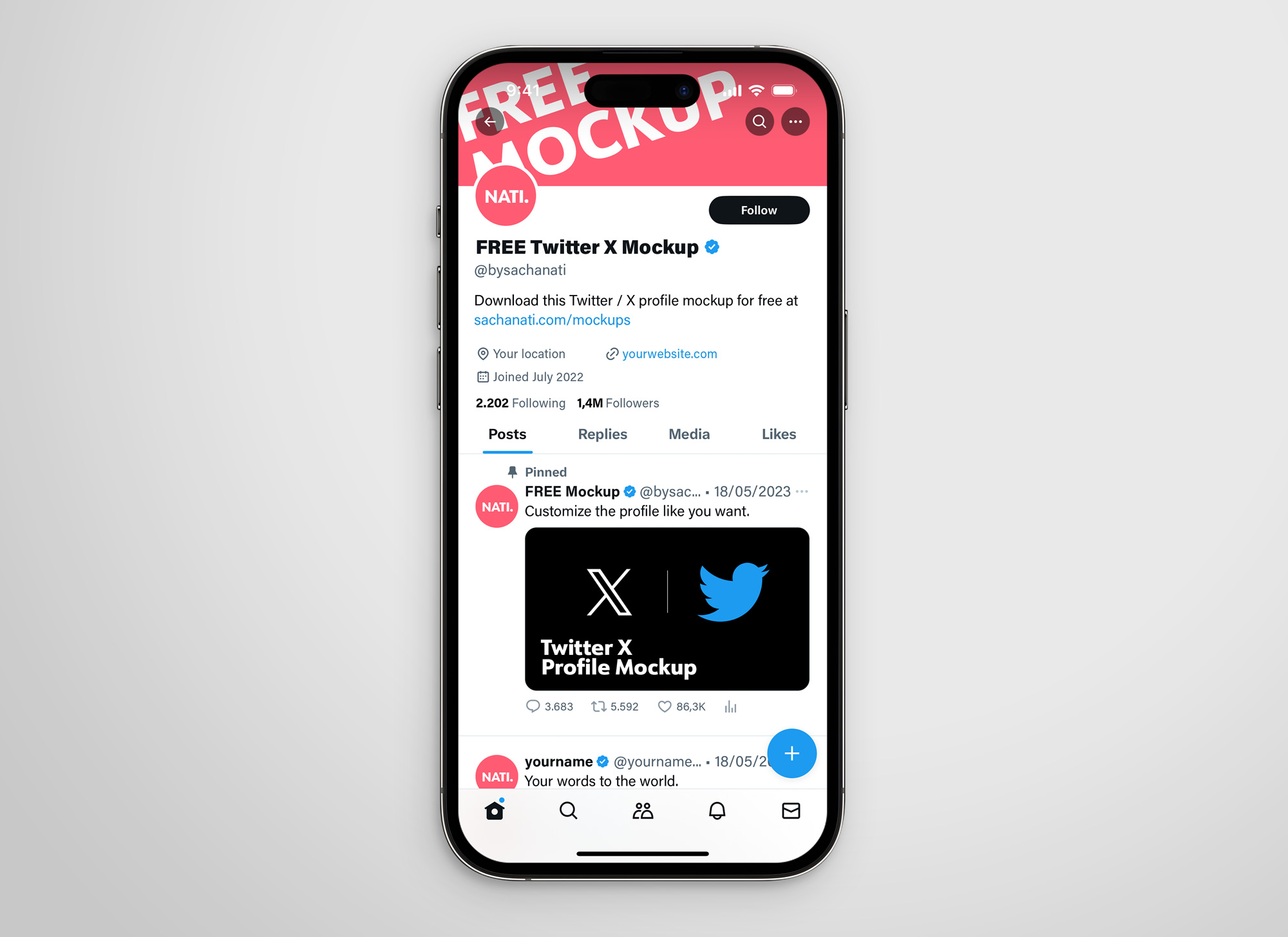Tap the Media tab
The height and width of the screenshot is (937, 1288).
click(x=690, y=434)
